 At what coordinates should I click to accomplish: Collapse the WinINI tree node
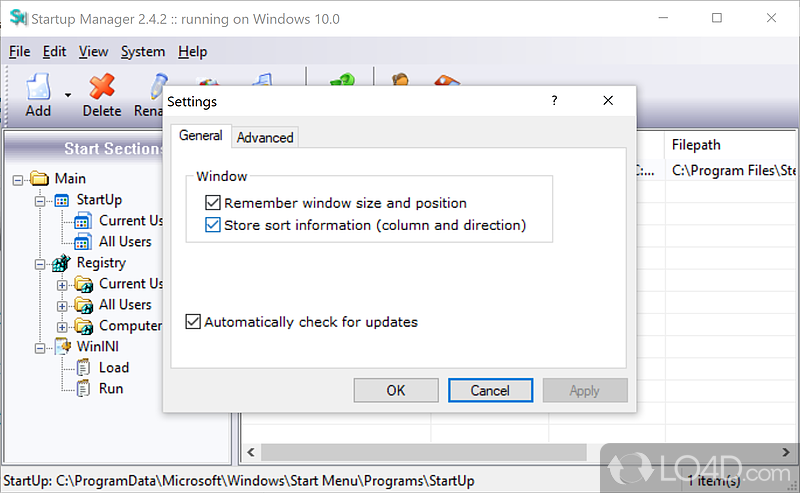40,349
